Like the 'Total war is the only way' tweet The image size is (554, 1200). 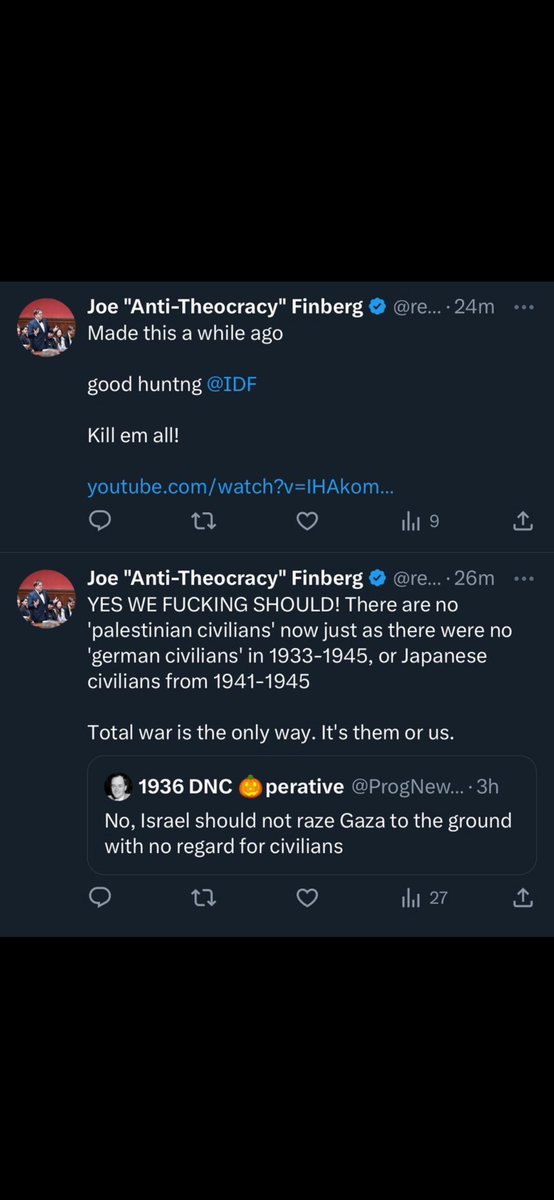307,898
